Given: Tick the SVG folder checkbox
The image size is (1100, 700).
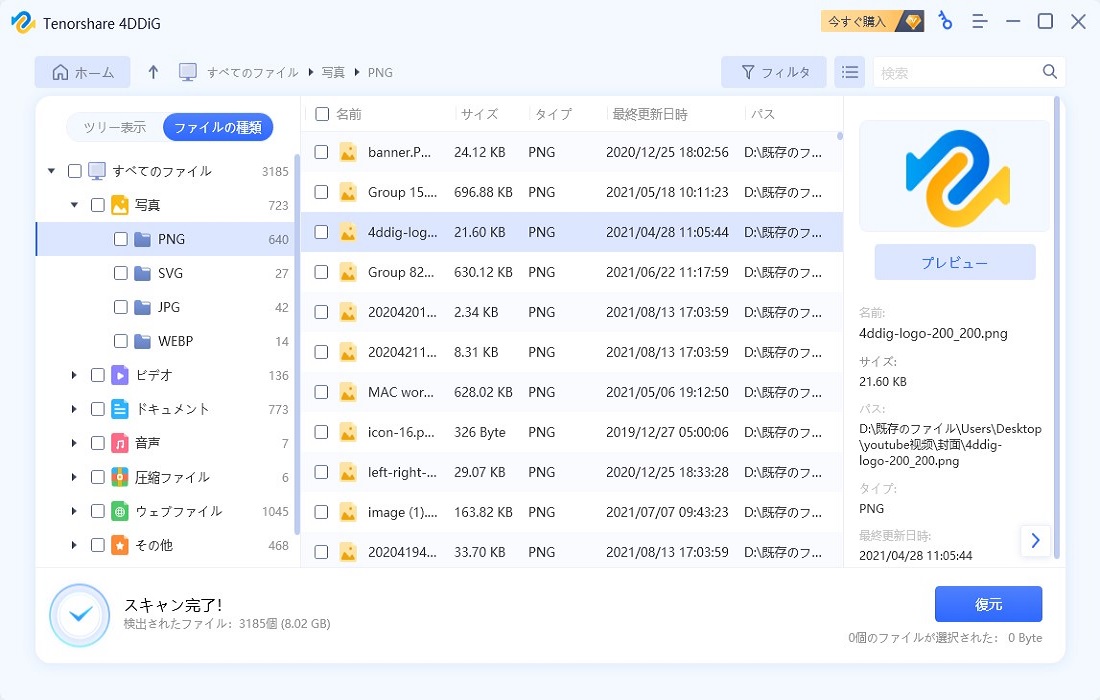Looking at the screenshot, I should pyautogui.click(x=121, y=273).
